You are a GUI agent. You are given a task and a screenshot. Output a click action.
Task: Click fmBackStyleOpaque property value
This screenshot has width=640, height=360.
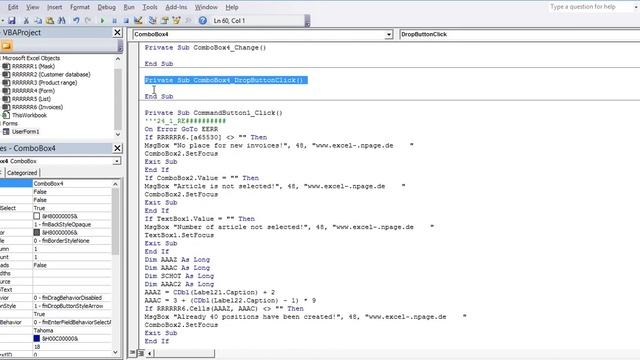point(72,224)
